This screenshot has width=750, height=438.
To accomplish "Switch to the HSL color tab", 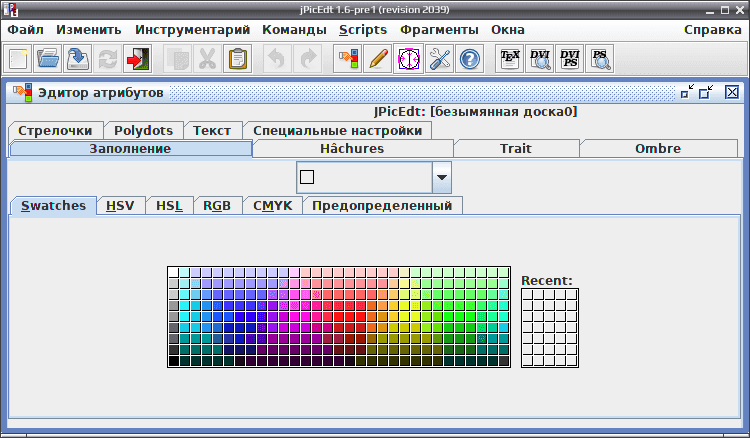I will coord(169,206).
